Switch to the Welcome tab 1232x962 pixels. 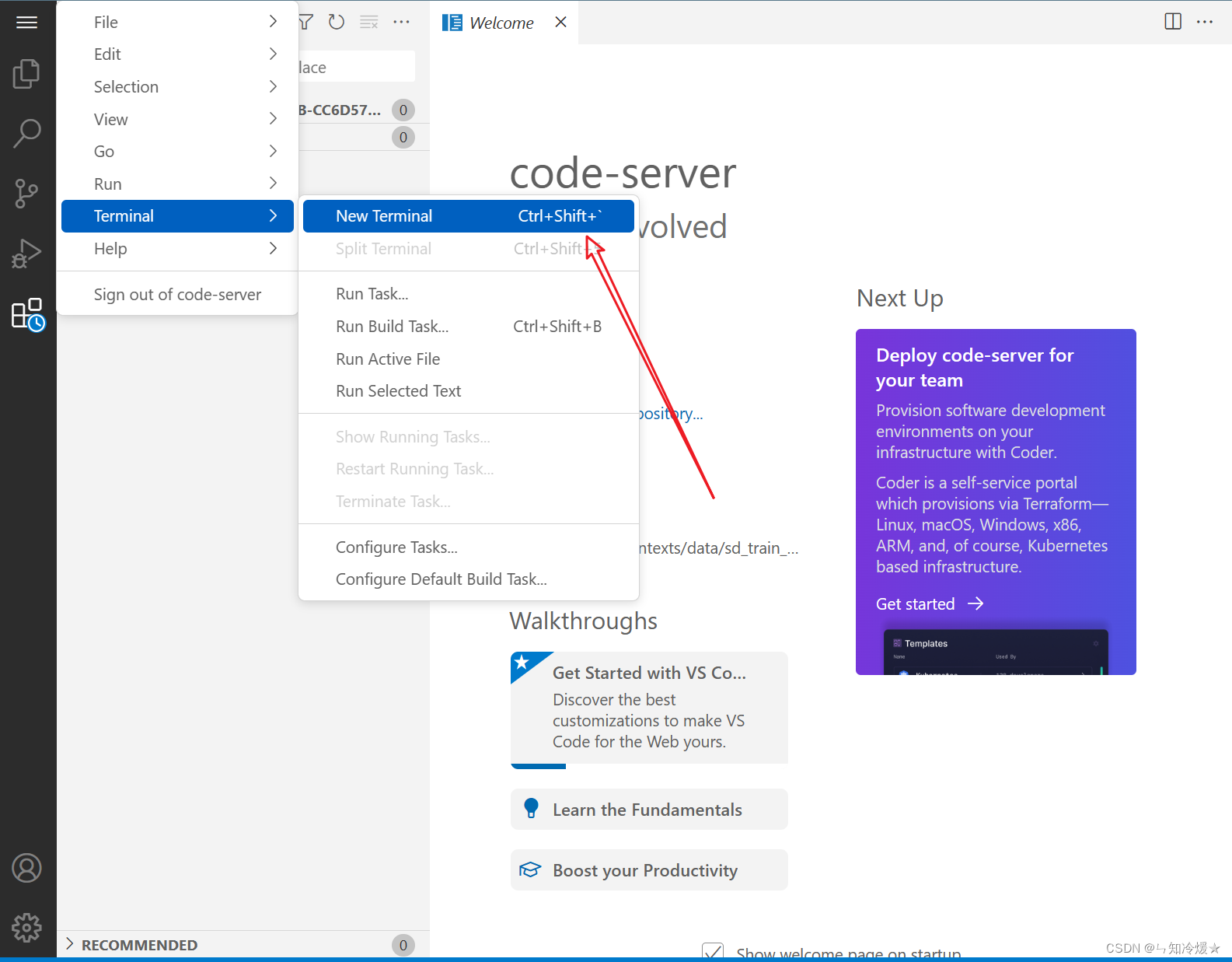tap(501, 23)
